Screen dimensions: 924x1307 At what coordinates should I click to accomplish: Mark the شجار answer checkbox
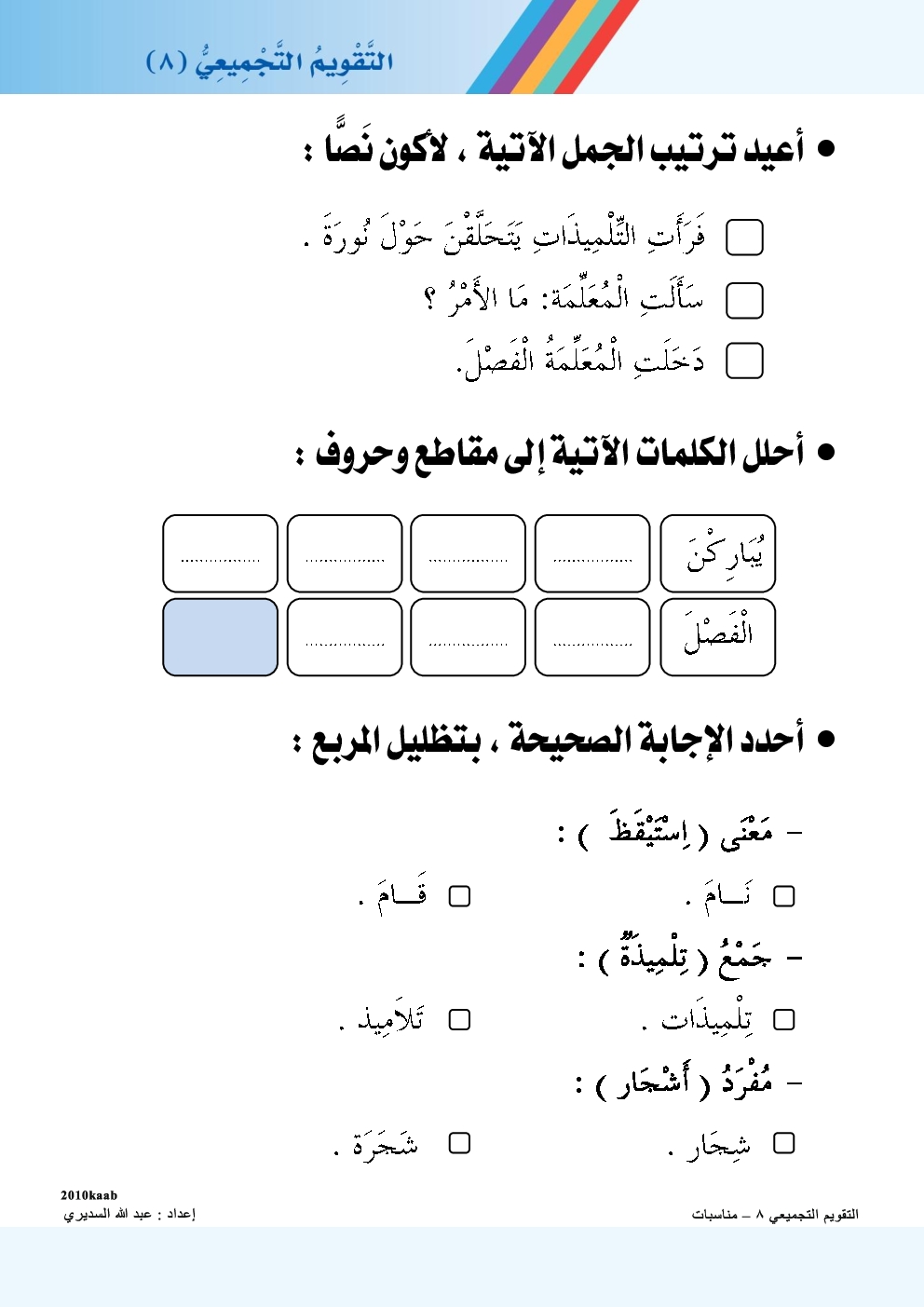(784, 1143)
